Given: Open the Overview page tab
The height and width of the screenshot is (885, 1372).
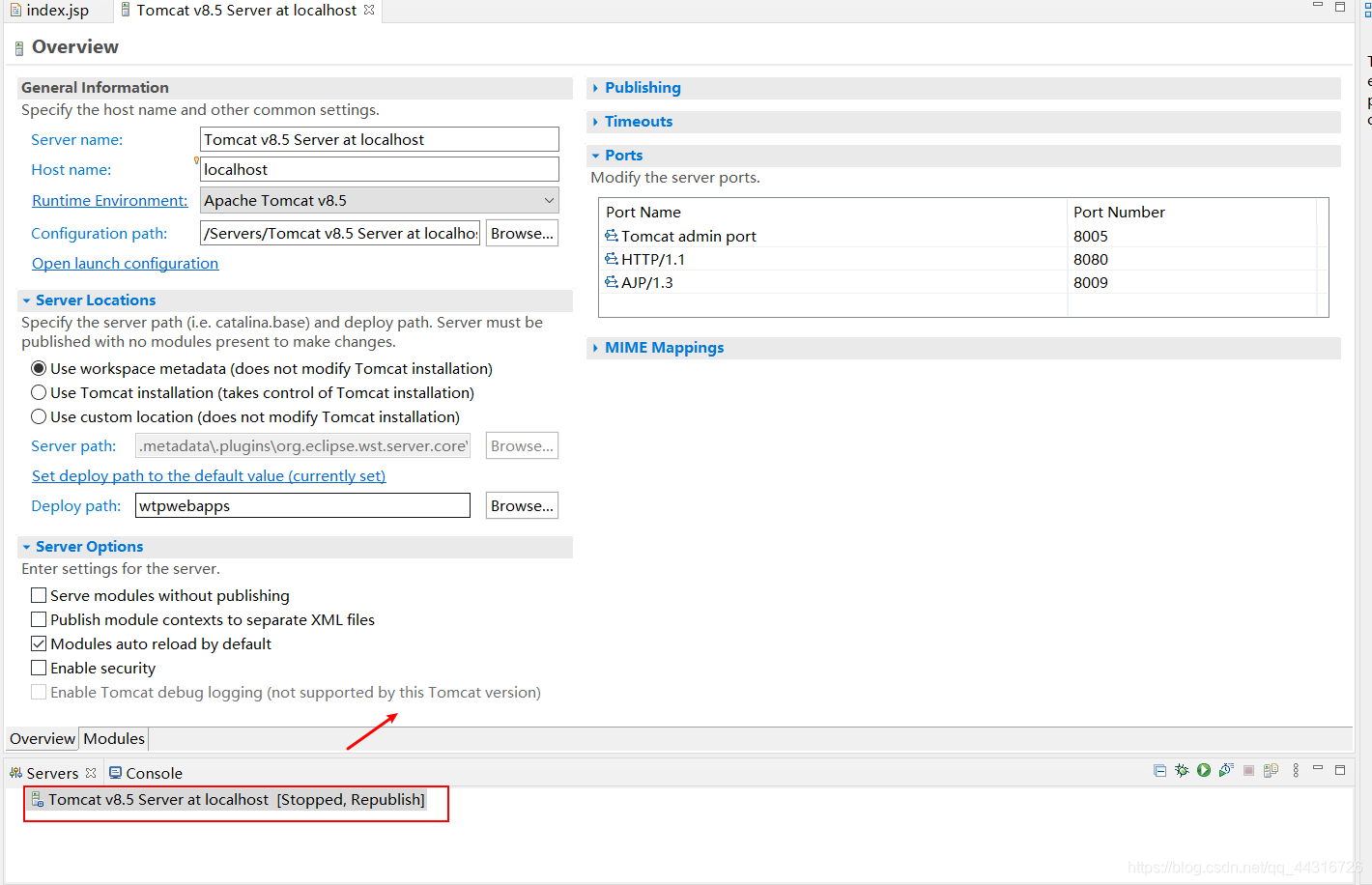Looking at the screenshot, I should tap(43, 738).
